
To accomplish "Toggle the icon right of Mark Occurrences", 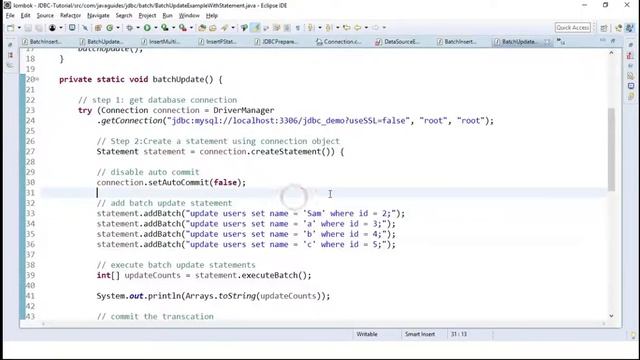I will pyautogui.click(x=266, y=28).
